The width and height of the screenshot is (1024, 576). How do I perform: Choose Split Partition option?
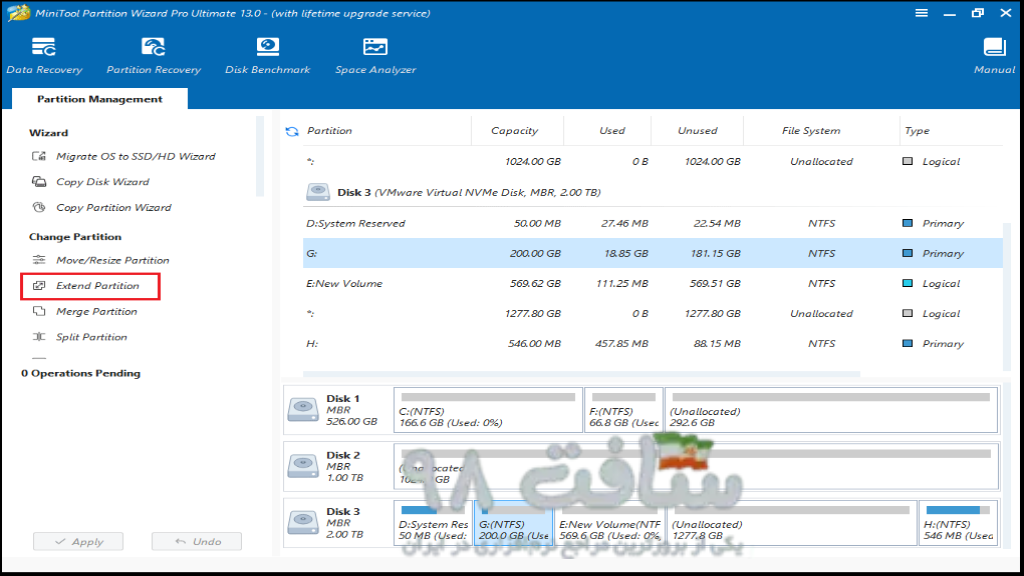coord(91,336)
